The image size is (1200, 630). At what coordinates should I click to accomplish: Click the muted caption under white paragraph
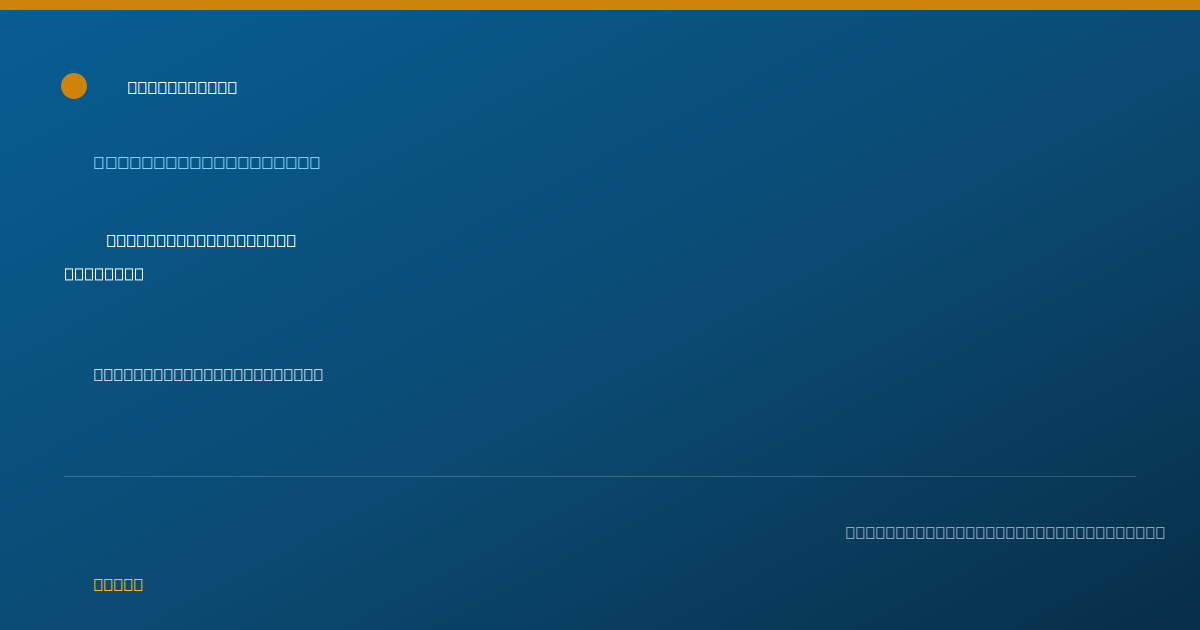pyautogui.click(x=208, y=374)
